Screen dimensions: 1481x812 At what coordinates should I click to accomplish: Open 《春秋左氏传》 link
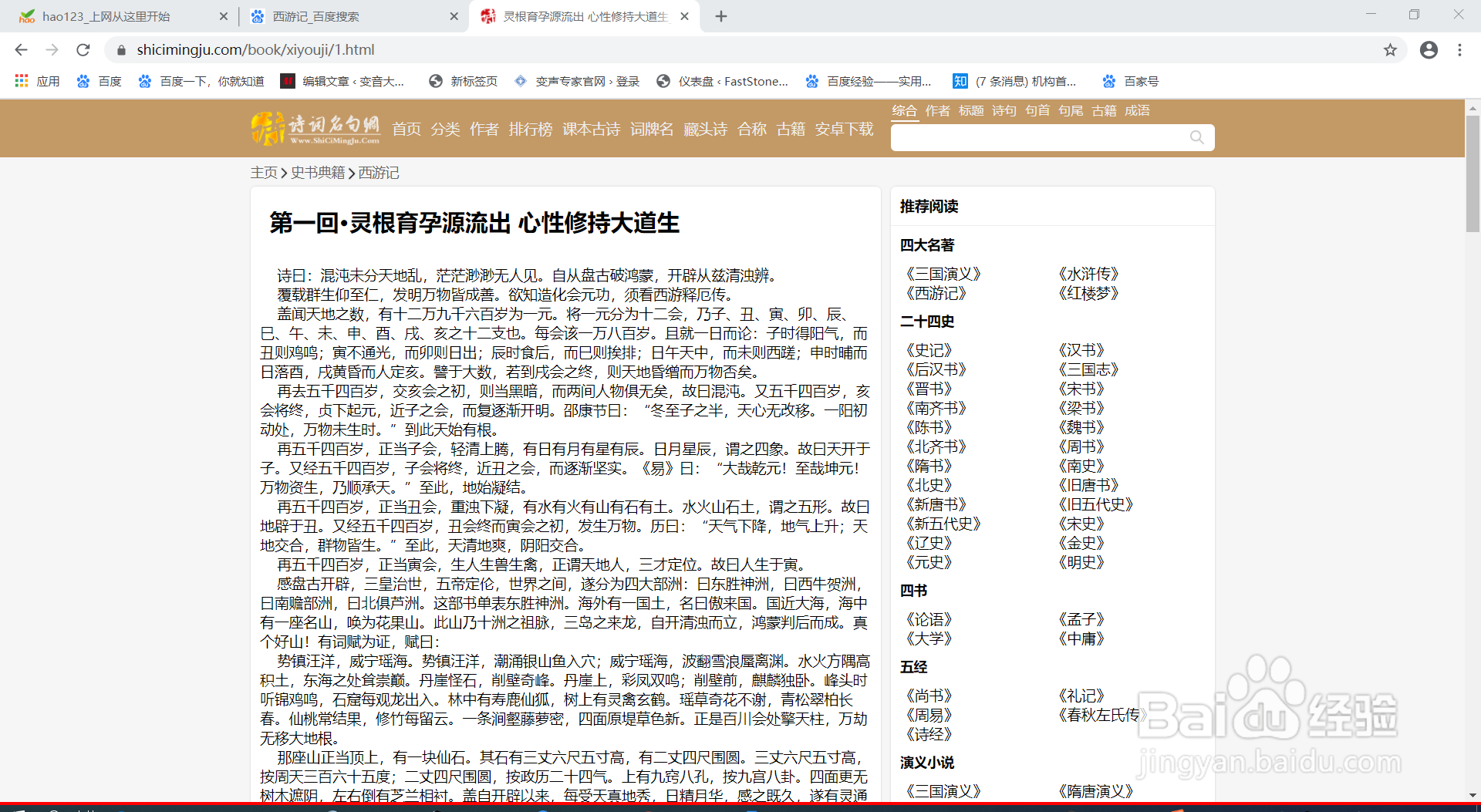click(1101, 715)
